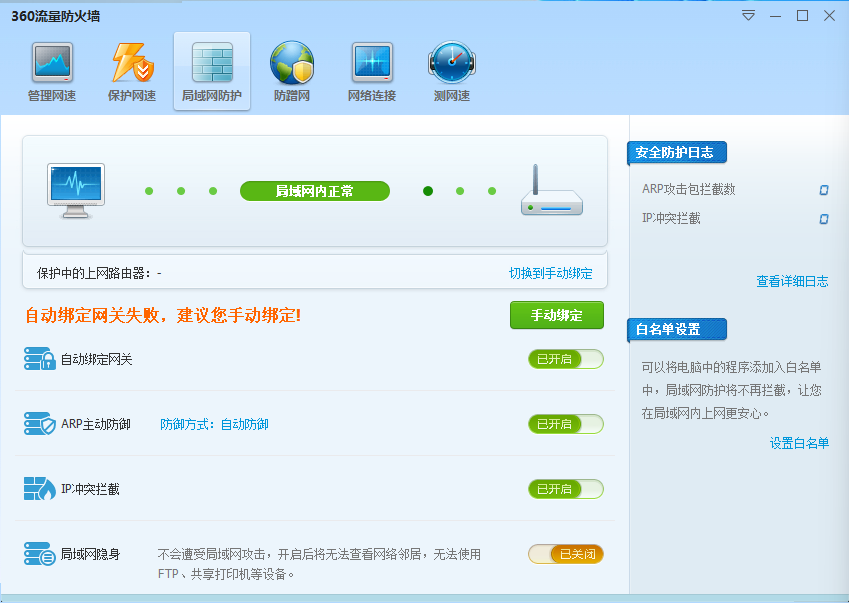Click the ARP攻击包拦截数 label
The width and height of the screenshot is (849, 603).
(689, 189)
